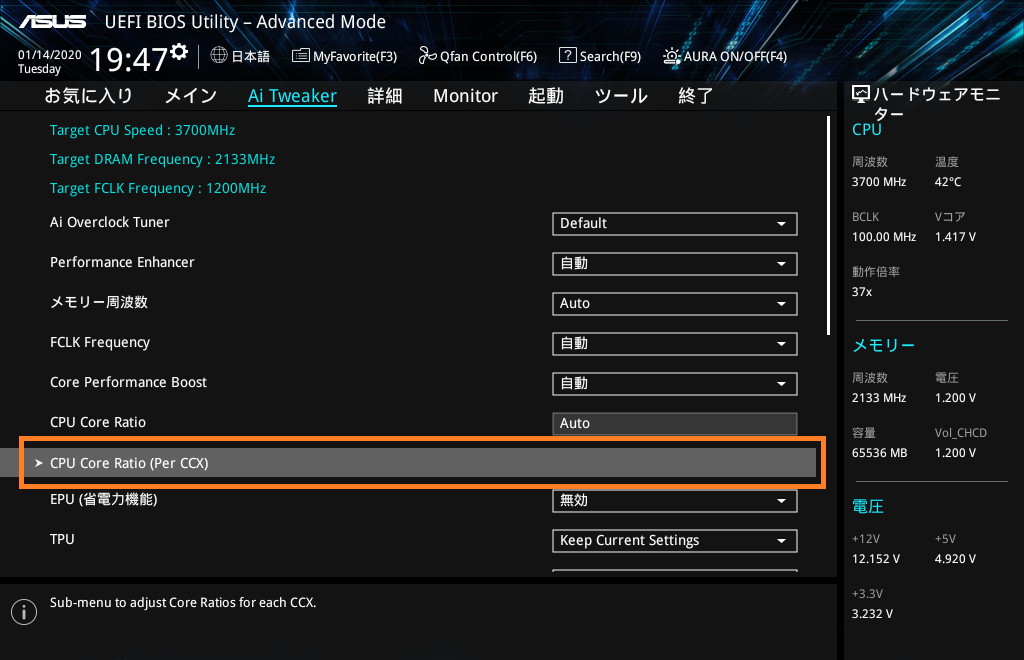The width and height of the screenshot is (1024, 660).
Task: Click MyFavorite(F3) button label
Action: (355, 57)
